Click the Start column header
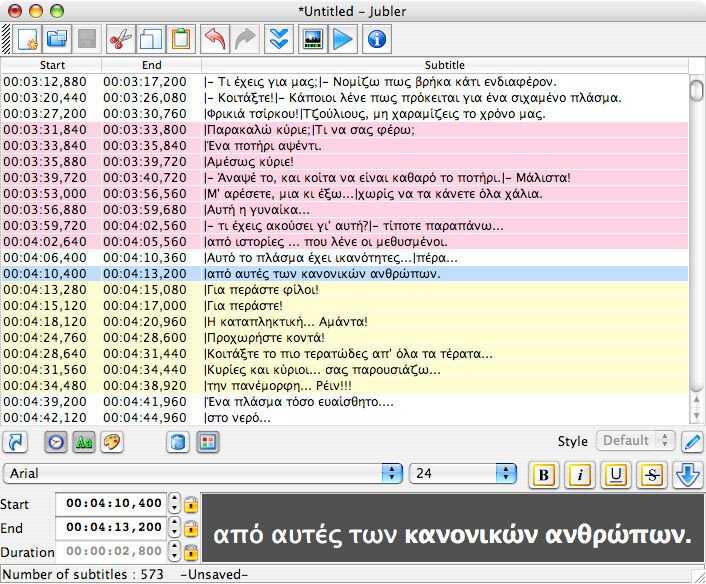This screenshot has height=584, width=706. tap(52, 65)
